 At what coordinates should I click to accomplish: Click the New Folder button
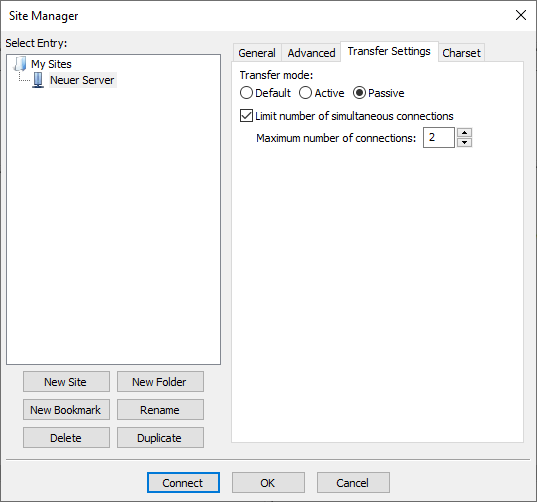[x=160, y=381]
